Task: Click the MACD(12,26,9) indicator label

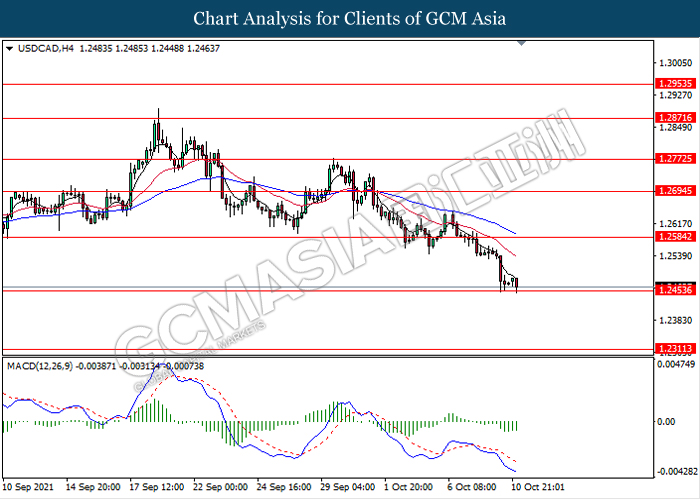Action: (x=40, y=367)
